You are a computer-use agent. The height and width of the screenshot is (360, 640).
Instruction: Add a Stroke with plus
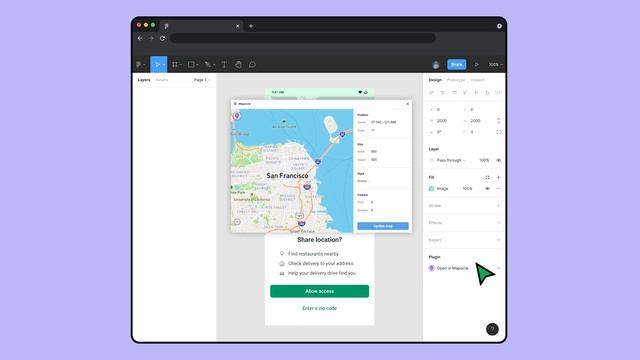[498, 206]
